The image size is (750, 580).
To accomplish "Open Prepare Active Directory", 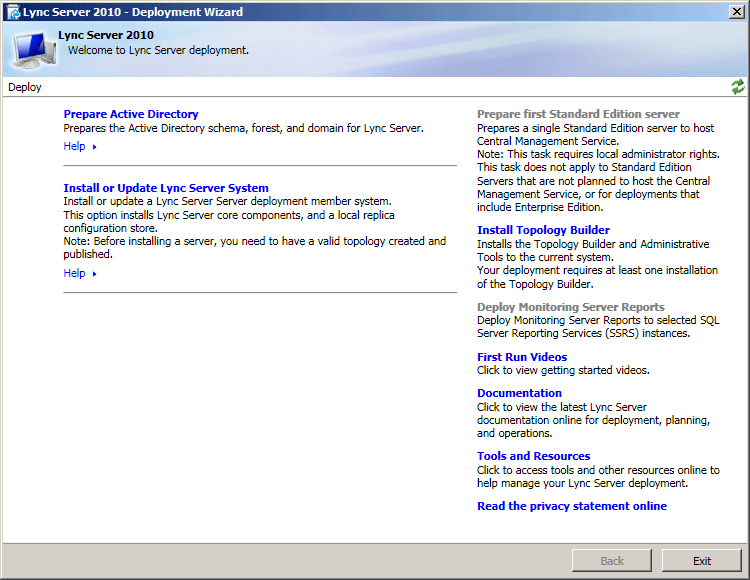I will point(131,114).
